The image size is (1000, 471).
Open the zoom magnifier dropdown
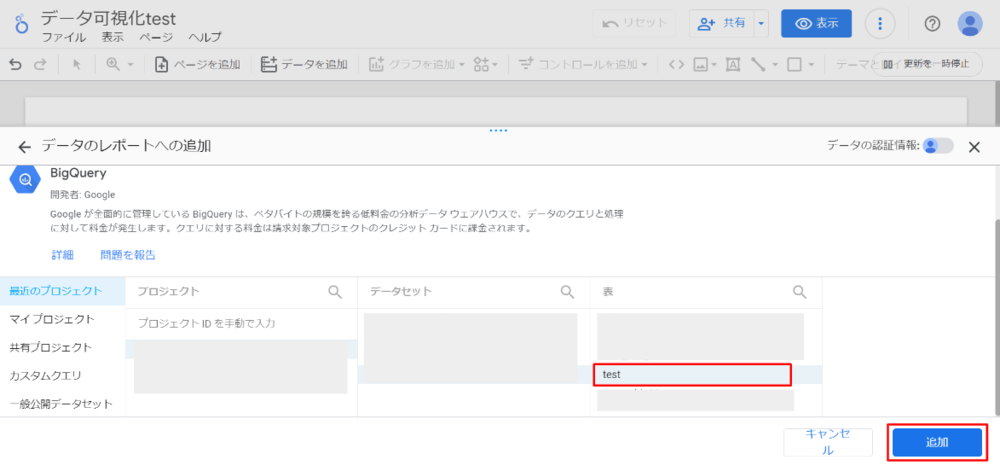coord(120,64)
